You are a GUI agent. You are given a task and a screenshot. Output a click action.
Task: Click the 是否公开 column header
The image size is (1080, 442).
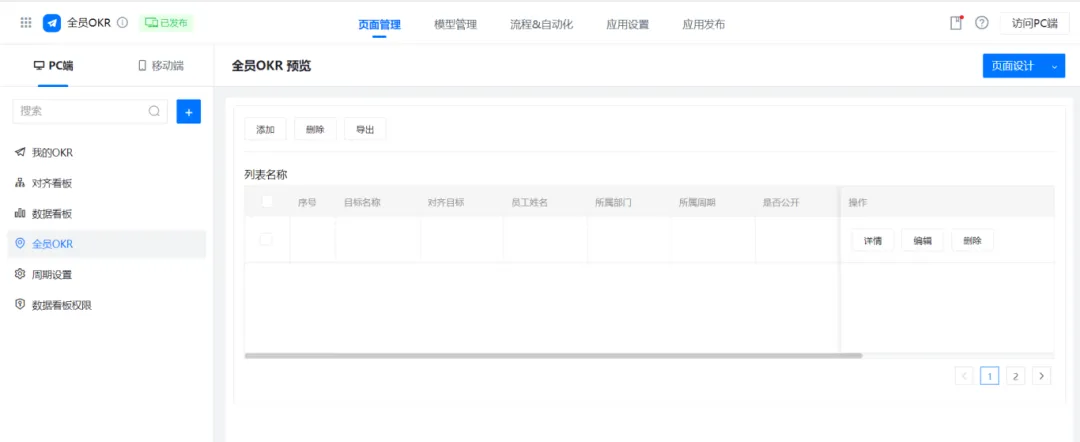tap(780, 202)
